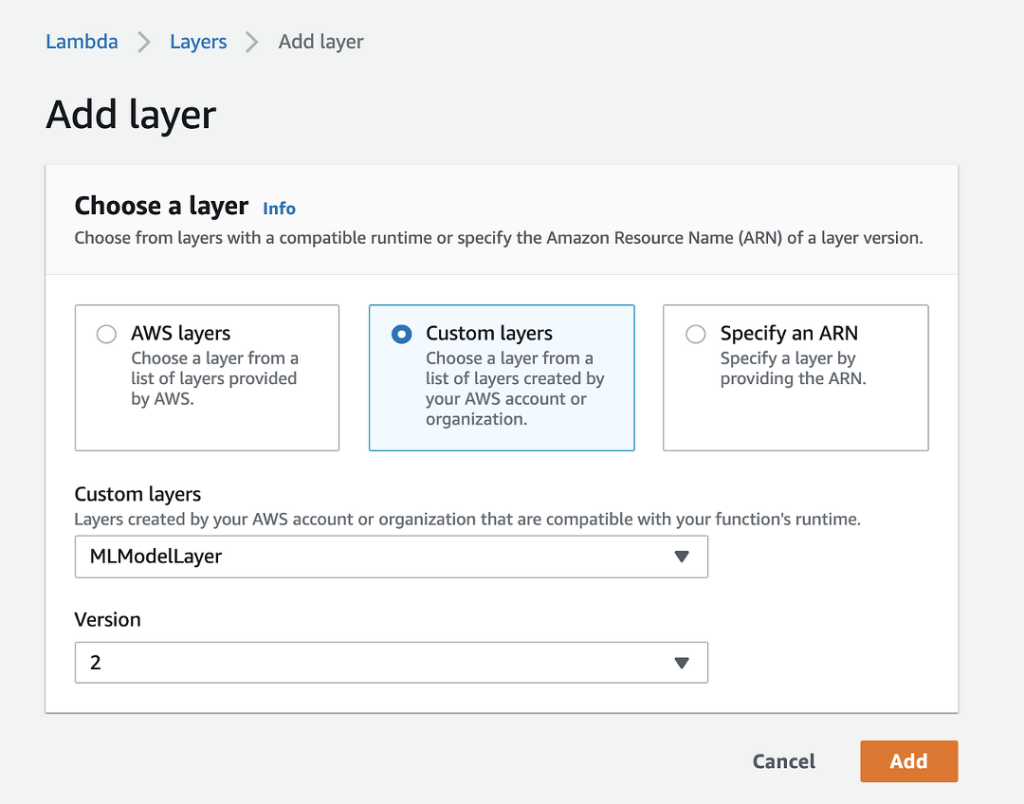Select the Custom layers radio button
The height and width of the screenshot is (804, 1024).
(401, 334)
